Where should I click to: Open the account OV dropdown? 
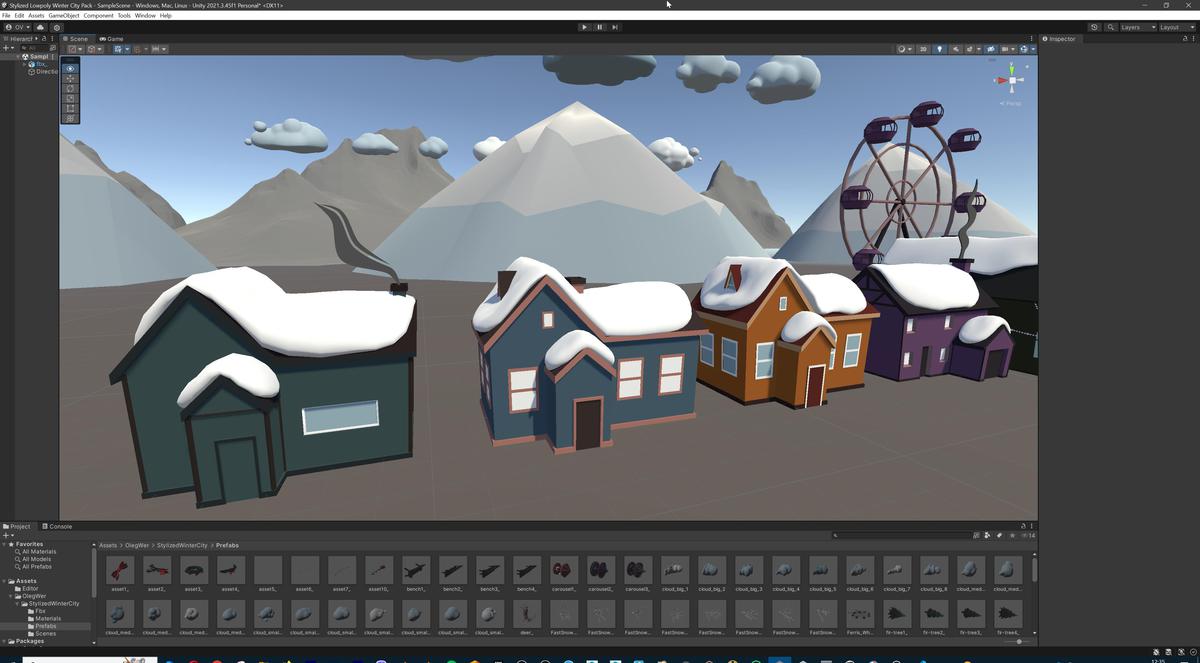17,27
